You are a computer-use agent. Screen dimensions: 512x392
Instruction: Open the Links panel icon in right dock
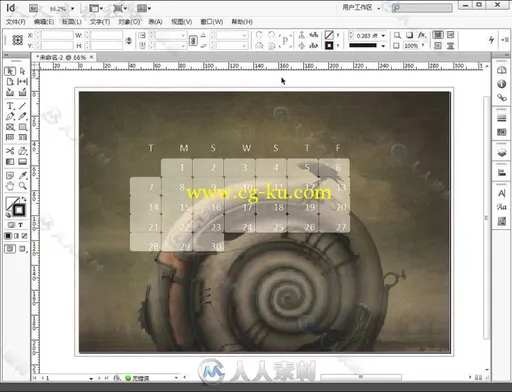[x=501, y=97]
